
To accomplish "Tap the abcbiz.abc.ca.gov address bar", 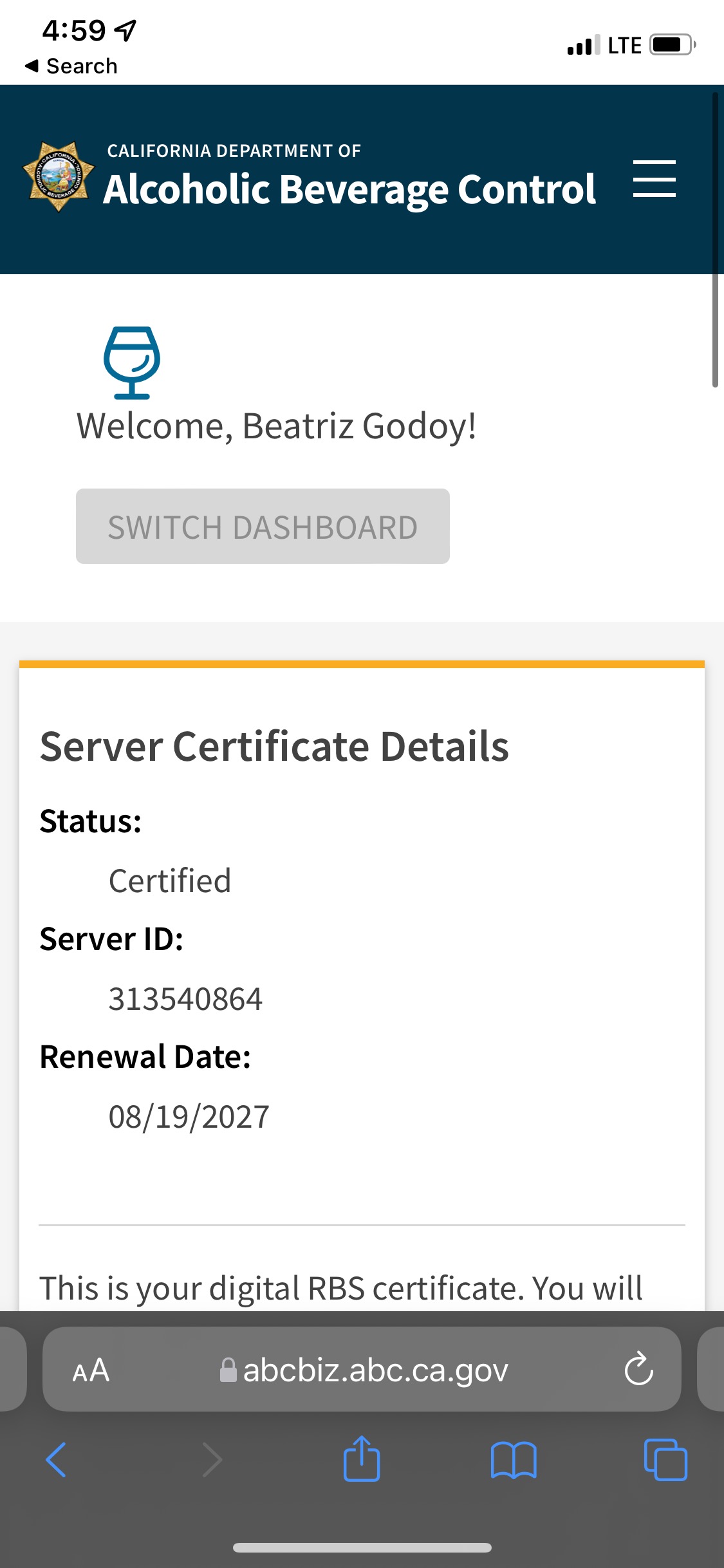I will pyautogui.click(x=364, y=1370).
